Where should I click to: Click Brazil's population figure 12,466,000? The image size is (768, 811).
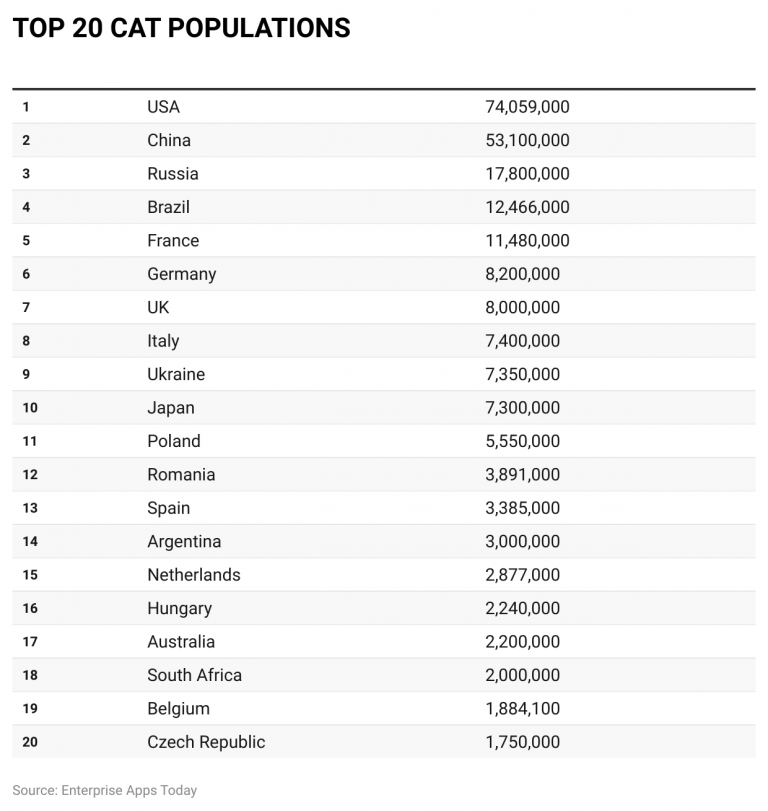pos(527,207)
